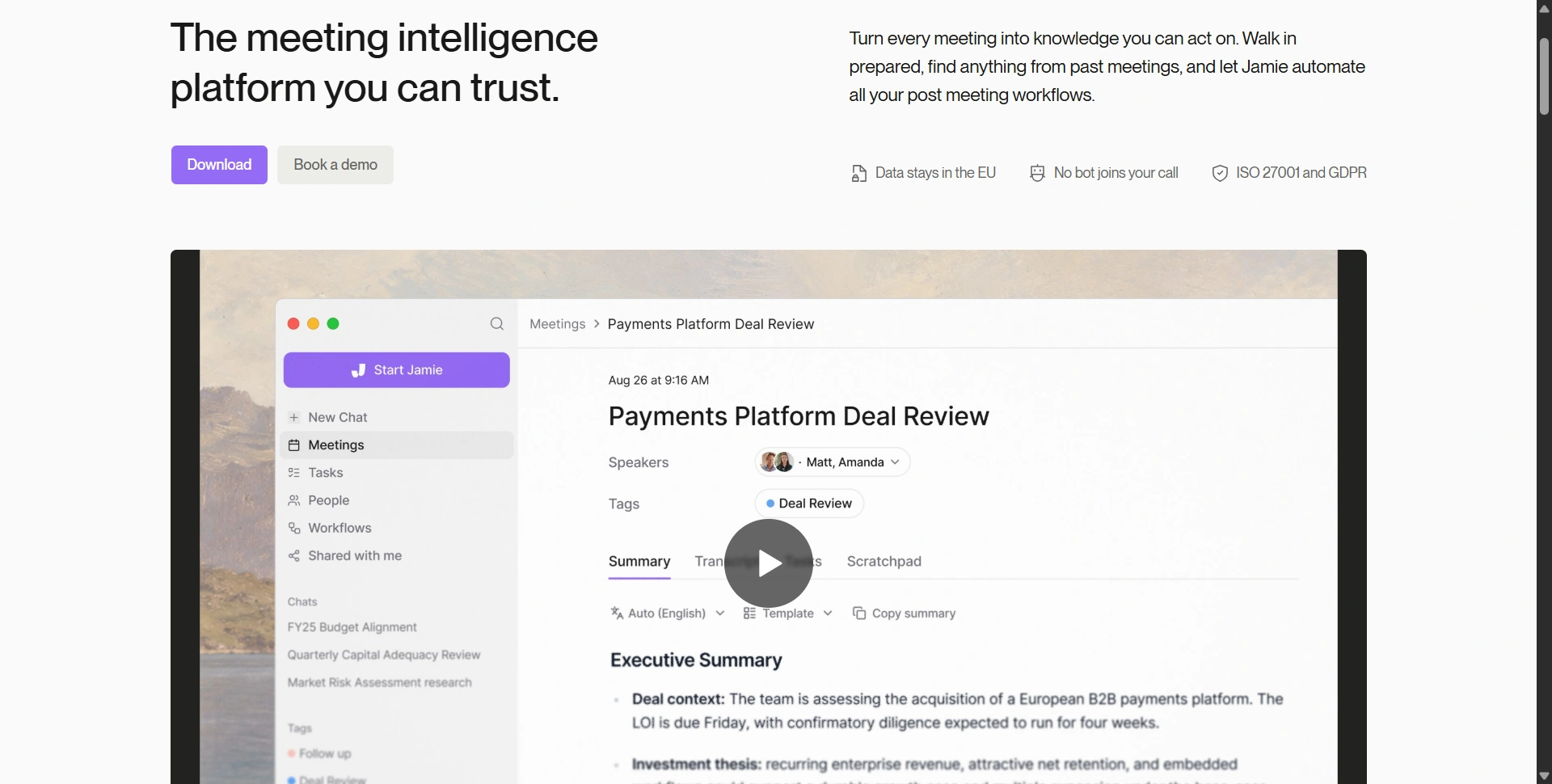Viewport: 1552px width, 784px height.
Task: Select the Follow up tag in sidebar
Action: 320,753
